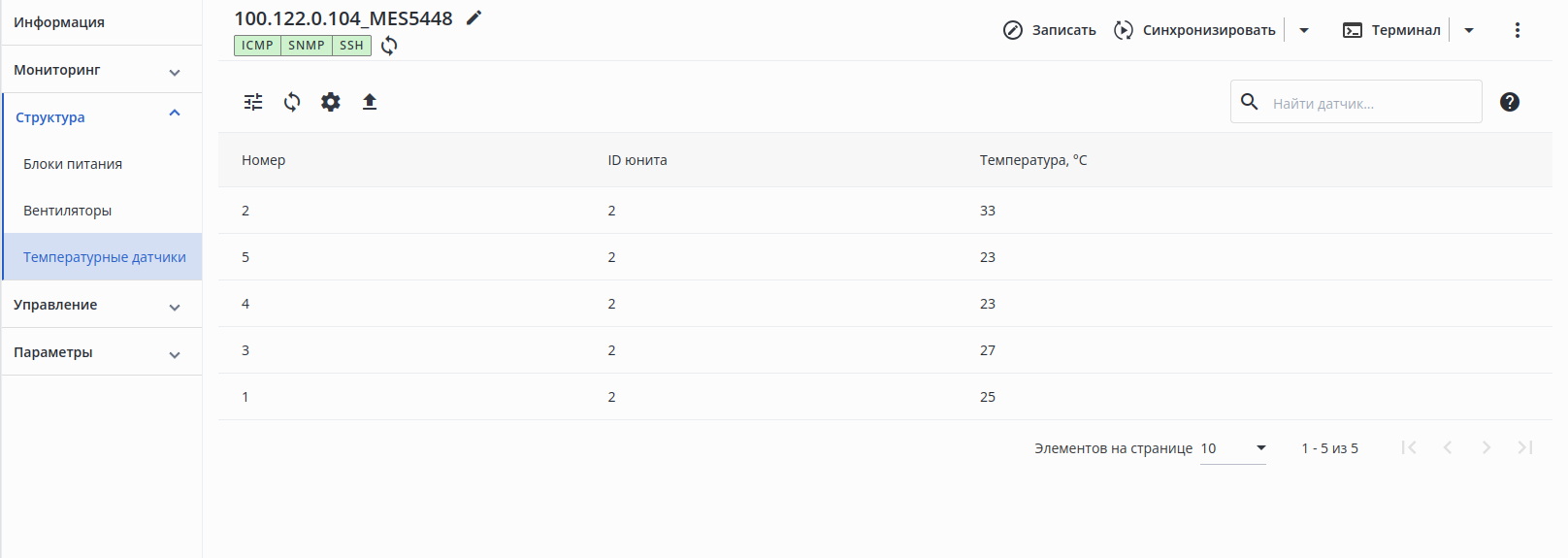Click the pencil icon to edit device name

[x=474, y=17]
